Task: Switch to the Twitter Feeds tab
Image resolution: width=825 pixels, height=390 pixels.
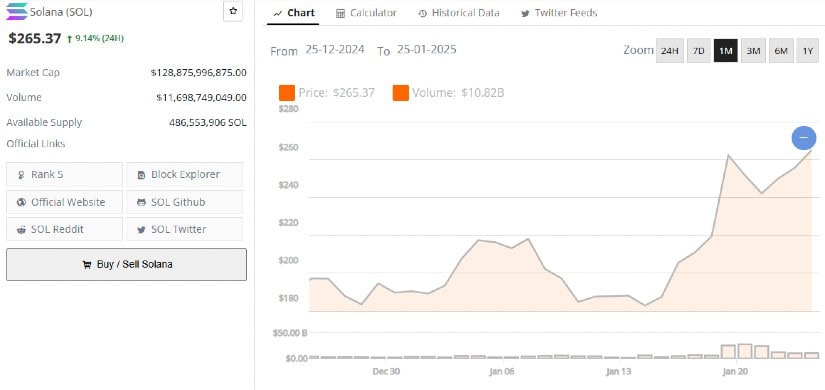Action: pyautogui.click(x=559, y=13)
